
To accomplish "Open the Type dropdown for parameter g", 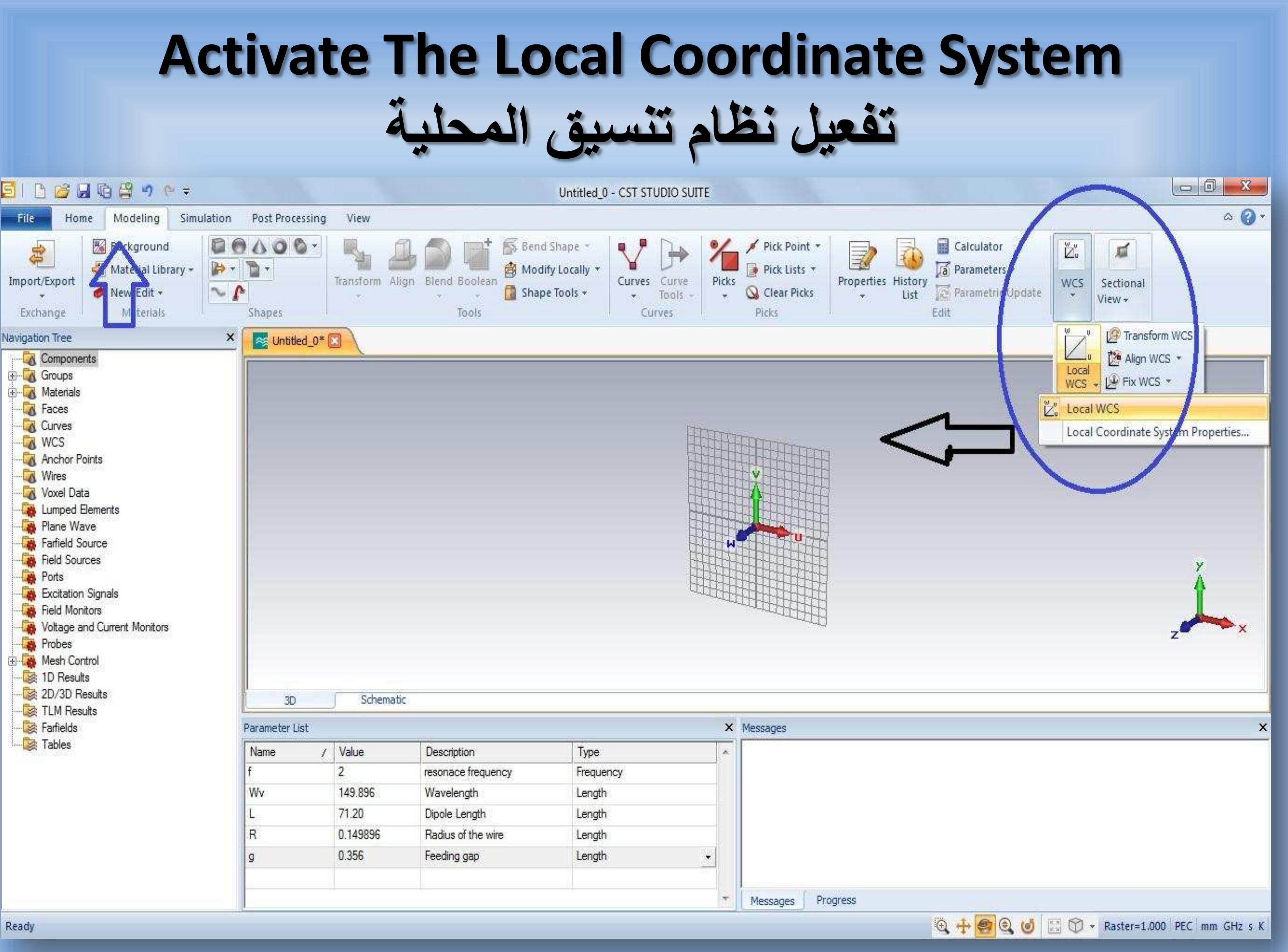I will point(708,857).
